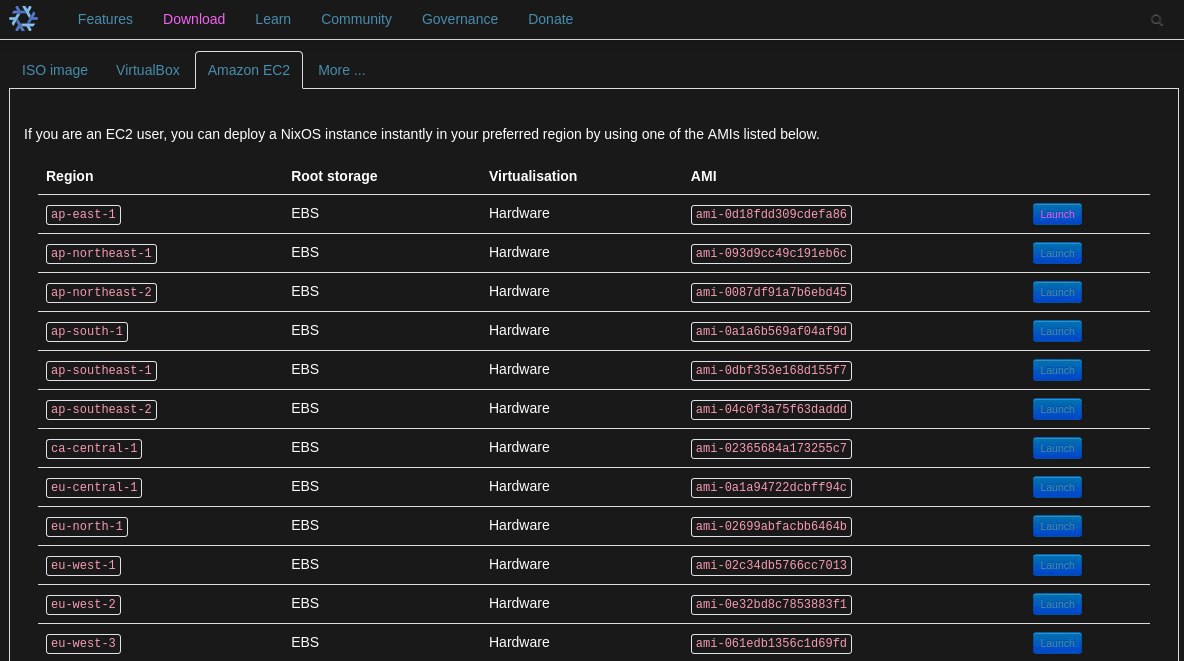Viewport: 1184px width, 661px height.
Task: Switch to the VirtualBox tab
Action: pyautogui.click(x=147, y=70)
